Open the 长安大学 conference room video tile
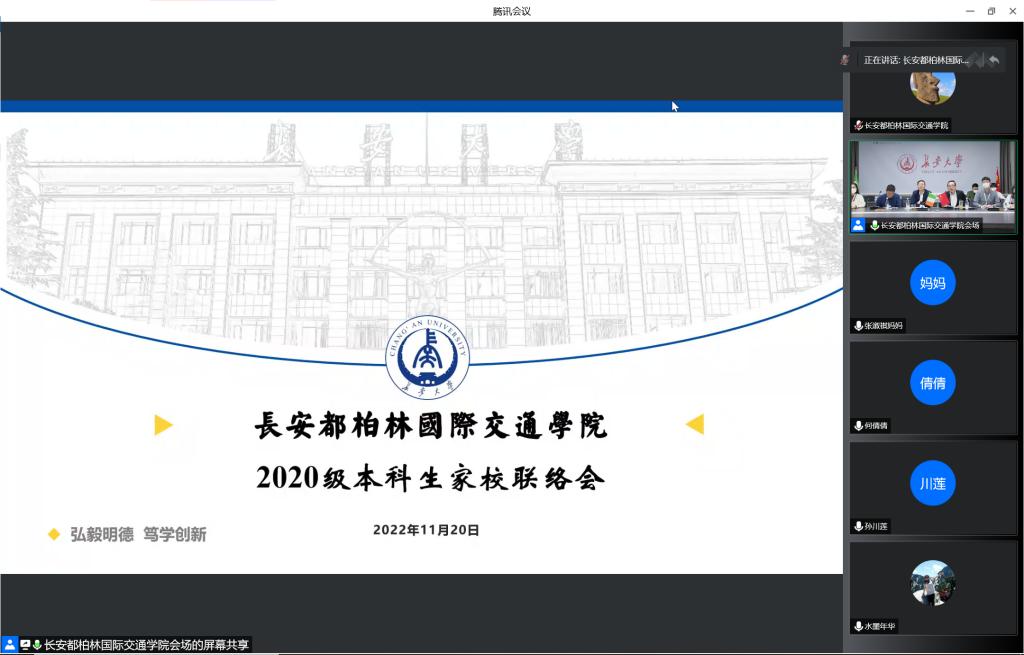This screenshot has height=655, width=1024. click(932, 180)
